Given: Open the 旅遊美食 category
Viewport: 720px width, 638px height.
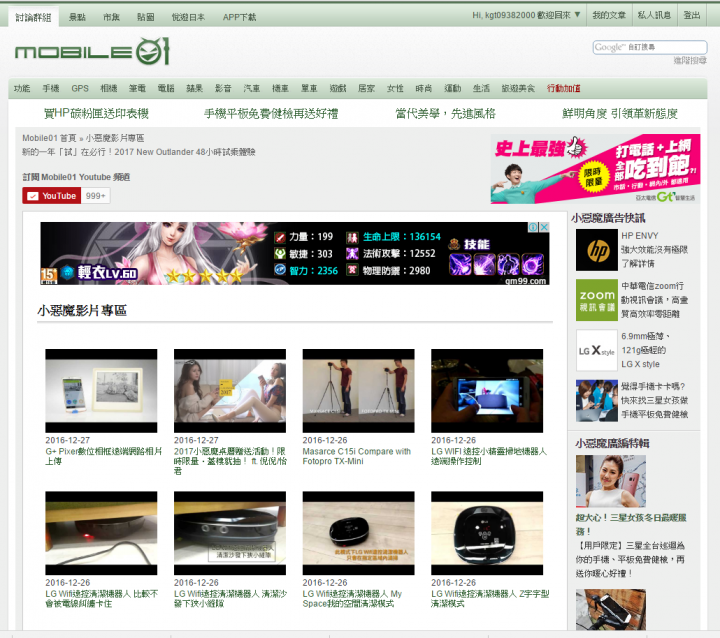Looking at the screenshot, I should pos(518,88).
